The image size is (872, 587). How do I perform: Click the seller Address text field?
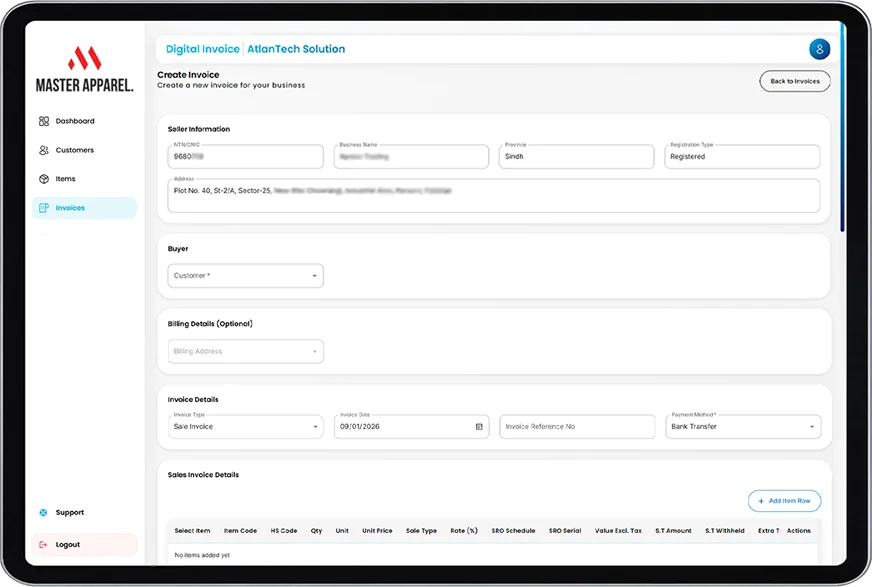pyautogui.click(x=494, y=196)
